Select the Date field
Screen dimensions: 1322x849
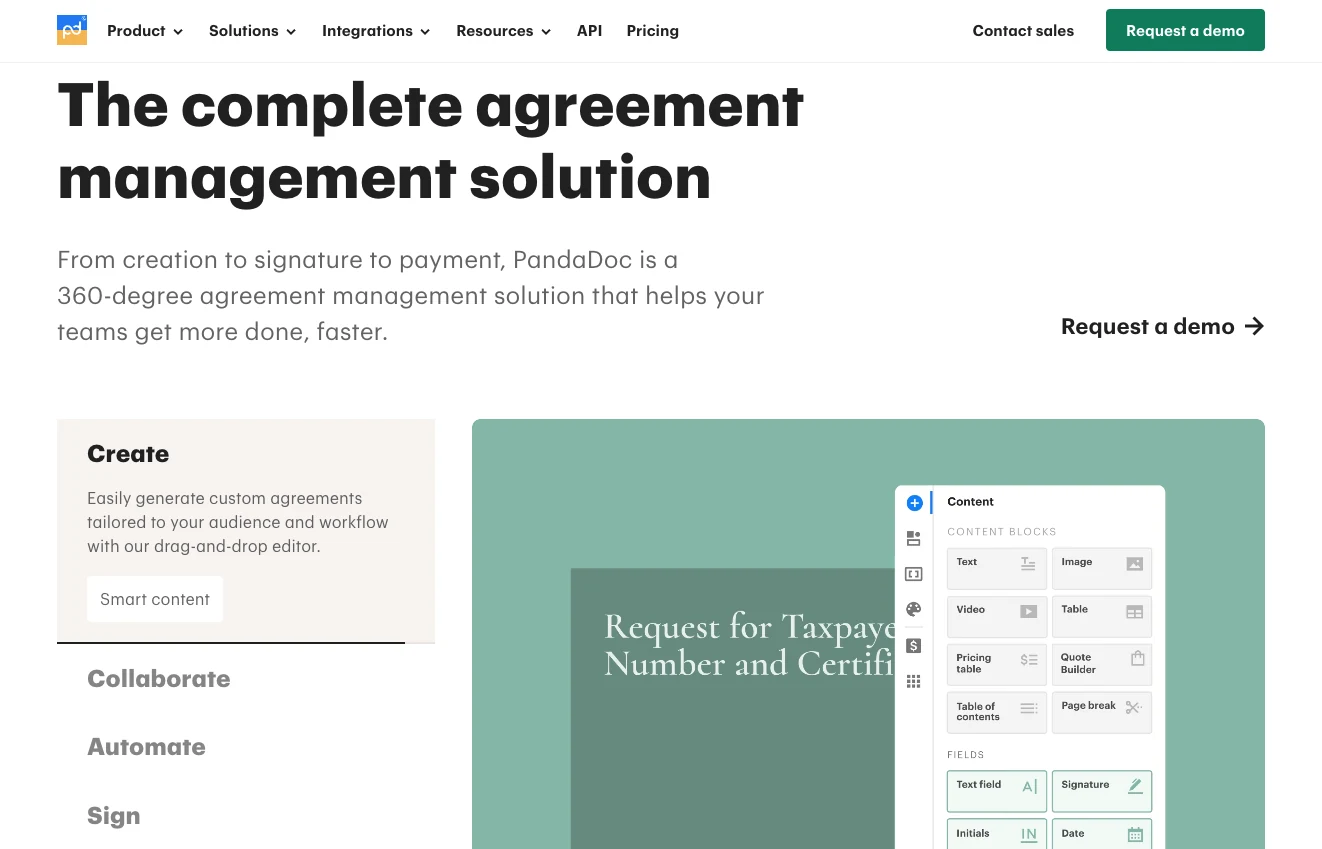[x=1102, y=835]
